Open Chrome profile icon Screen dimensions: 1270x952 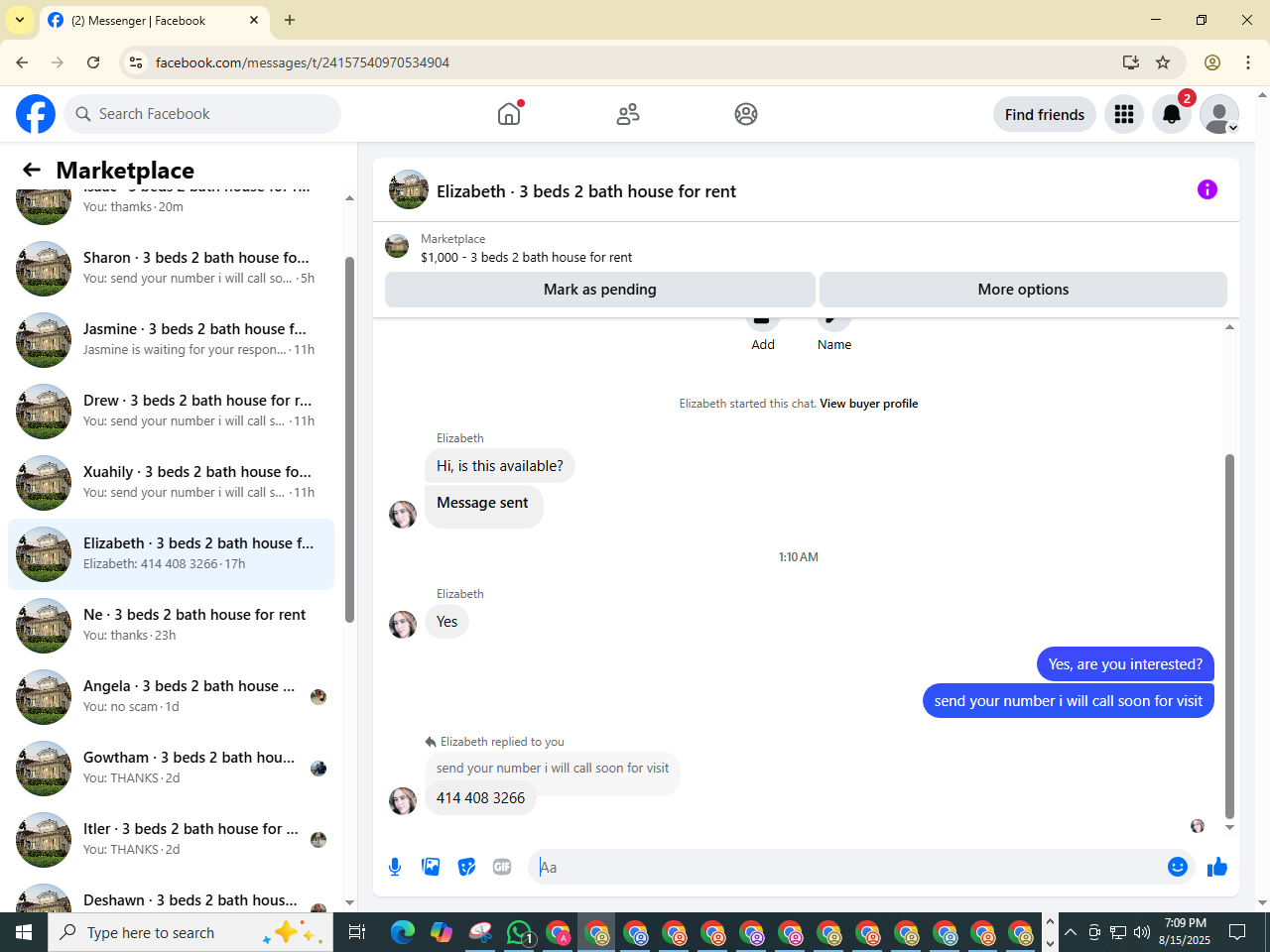click(x=1212, y=62)
